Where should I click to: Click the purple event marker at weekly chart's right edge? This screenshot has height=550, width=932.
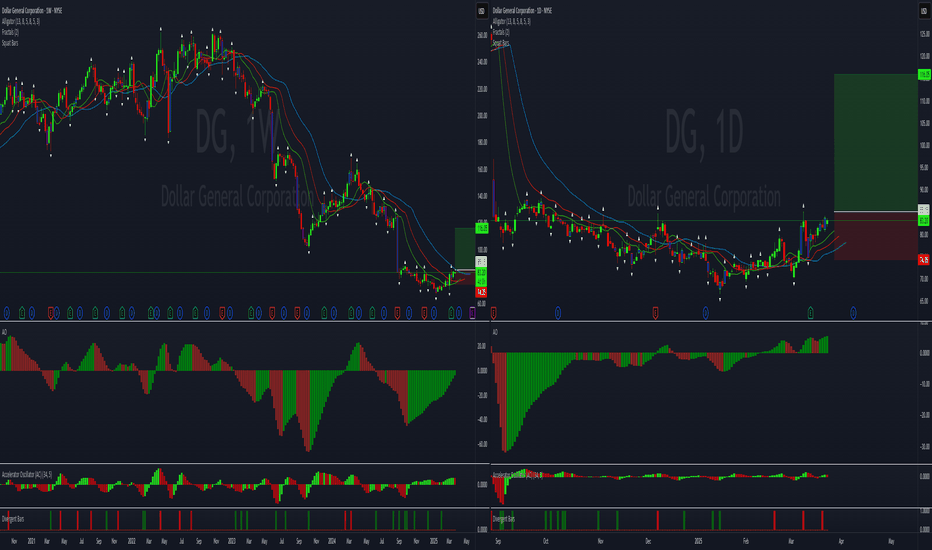[x=473, y=312]
